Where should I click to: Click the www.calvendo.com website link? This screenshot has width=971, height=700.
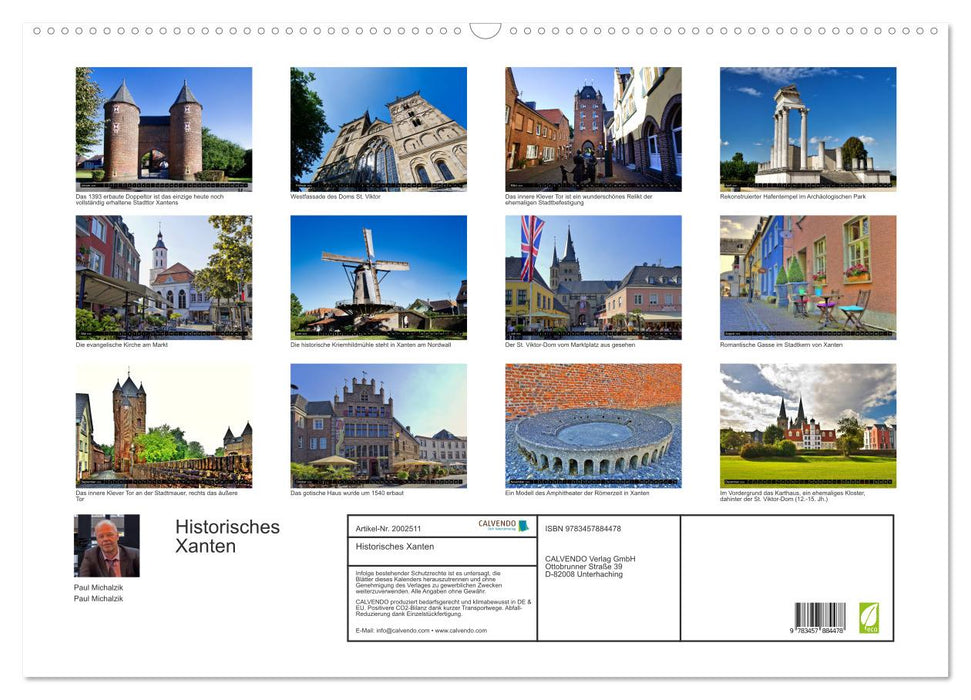460,632
